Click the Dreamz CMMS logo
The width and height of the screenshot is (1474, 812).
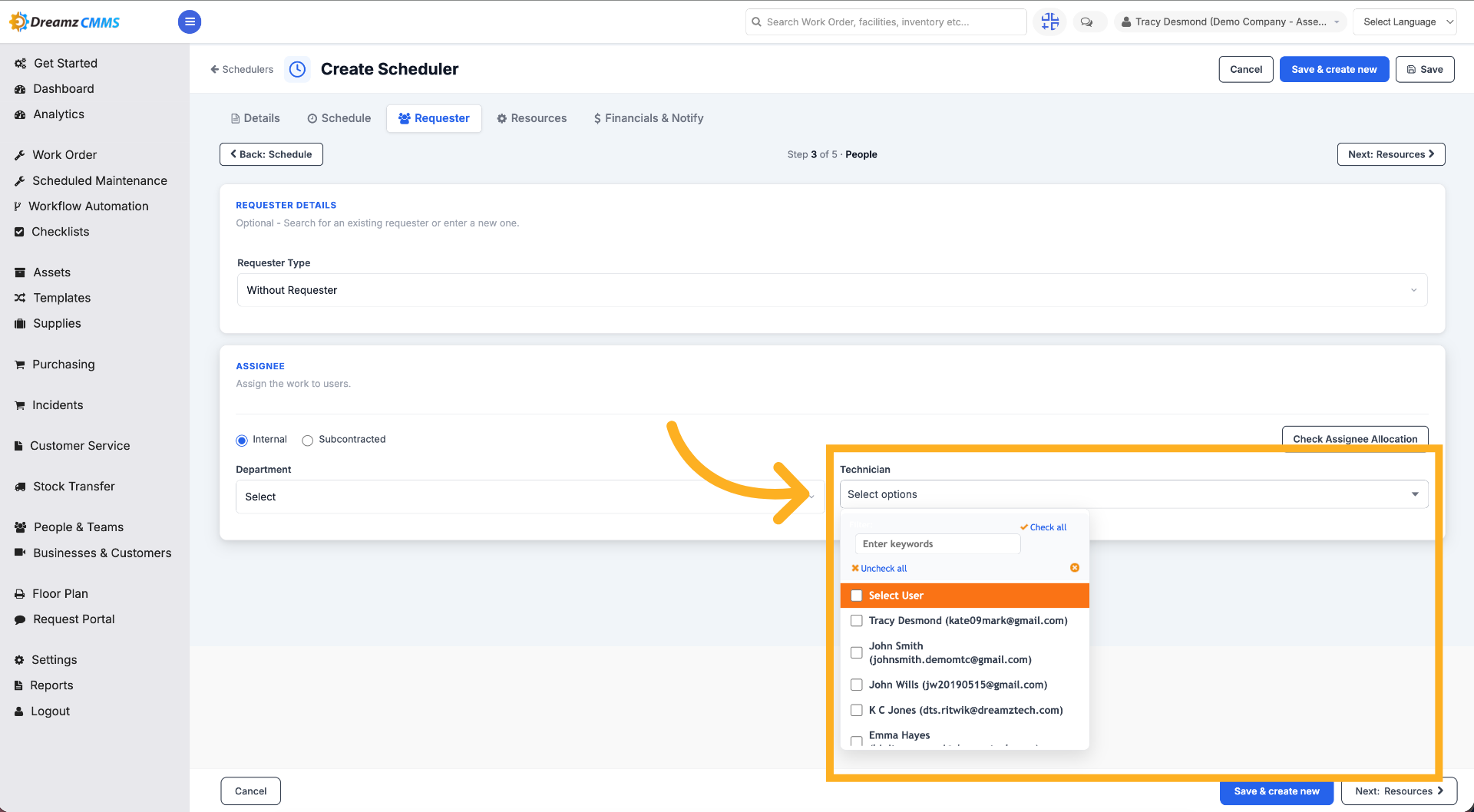pyautogui.click(x=64, y=21)
